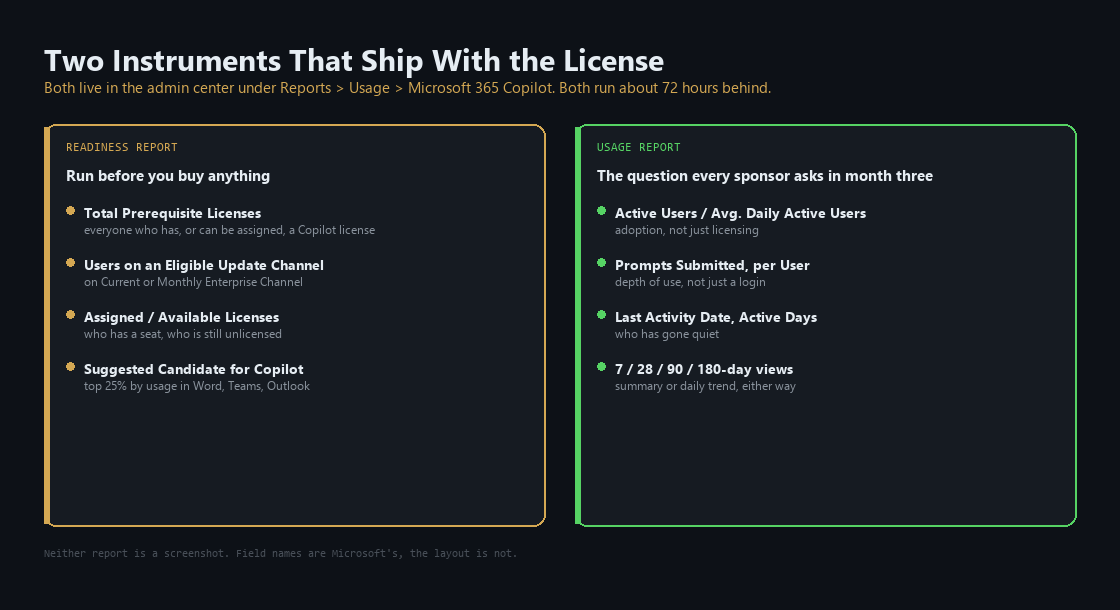Select the READINESS REPORT label
Viewport: 1120px width, 610px height.
click(x=121, y=147)
